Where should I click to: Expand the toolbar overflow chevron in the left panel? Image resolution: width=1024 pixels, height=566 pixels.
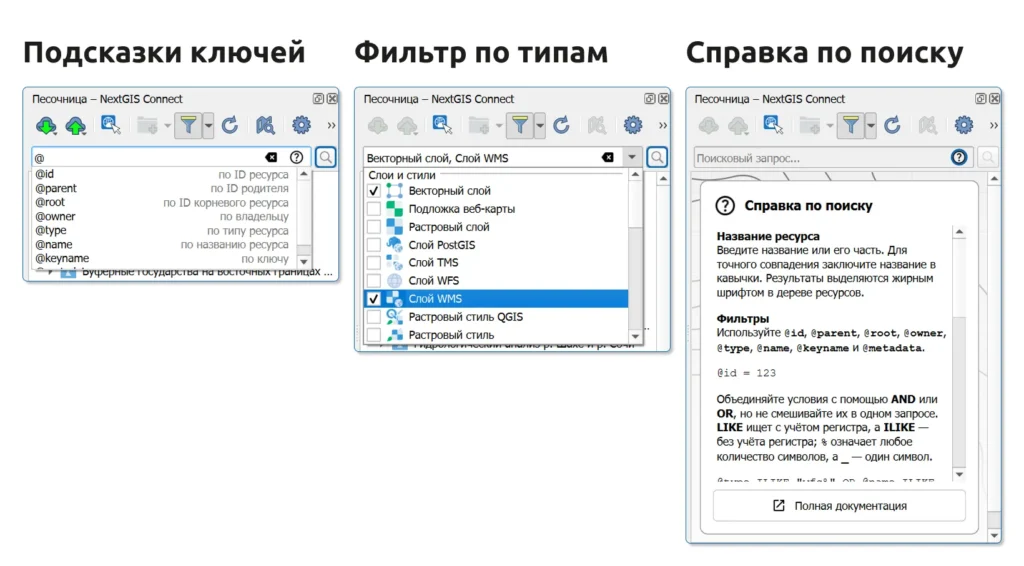coord(331,125)
